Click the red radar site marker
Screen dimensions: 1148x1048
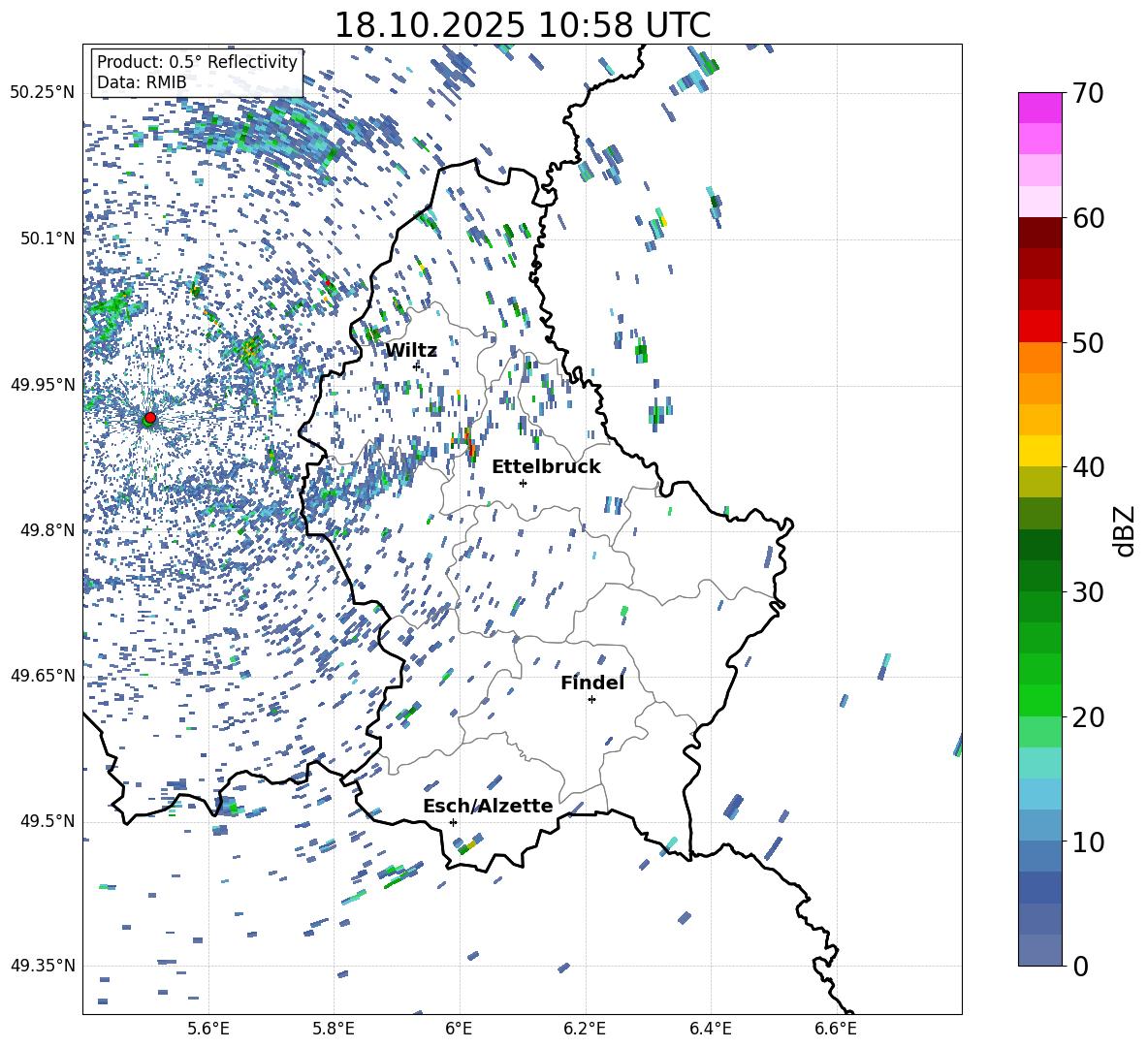[x=149, y=418]
